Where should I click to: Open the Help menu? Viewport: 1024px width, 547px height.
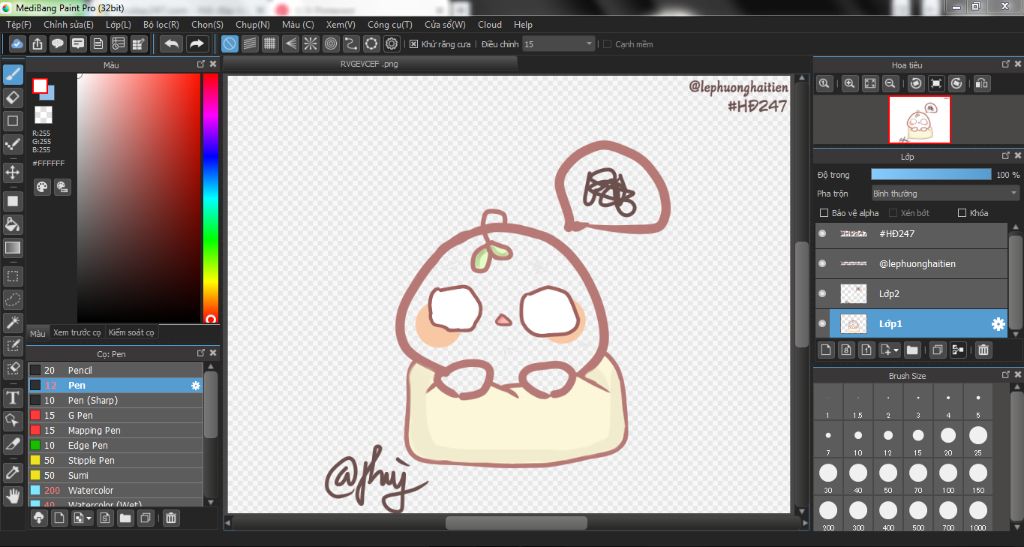pos(523,25)
